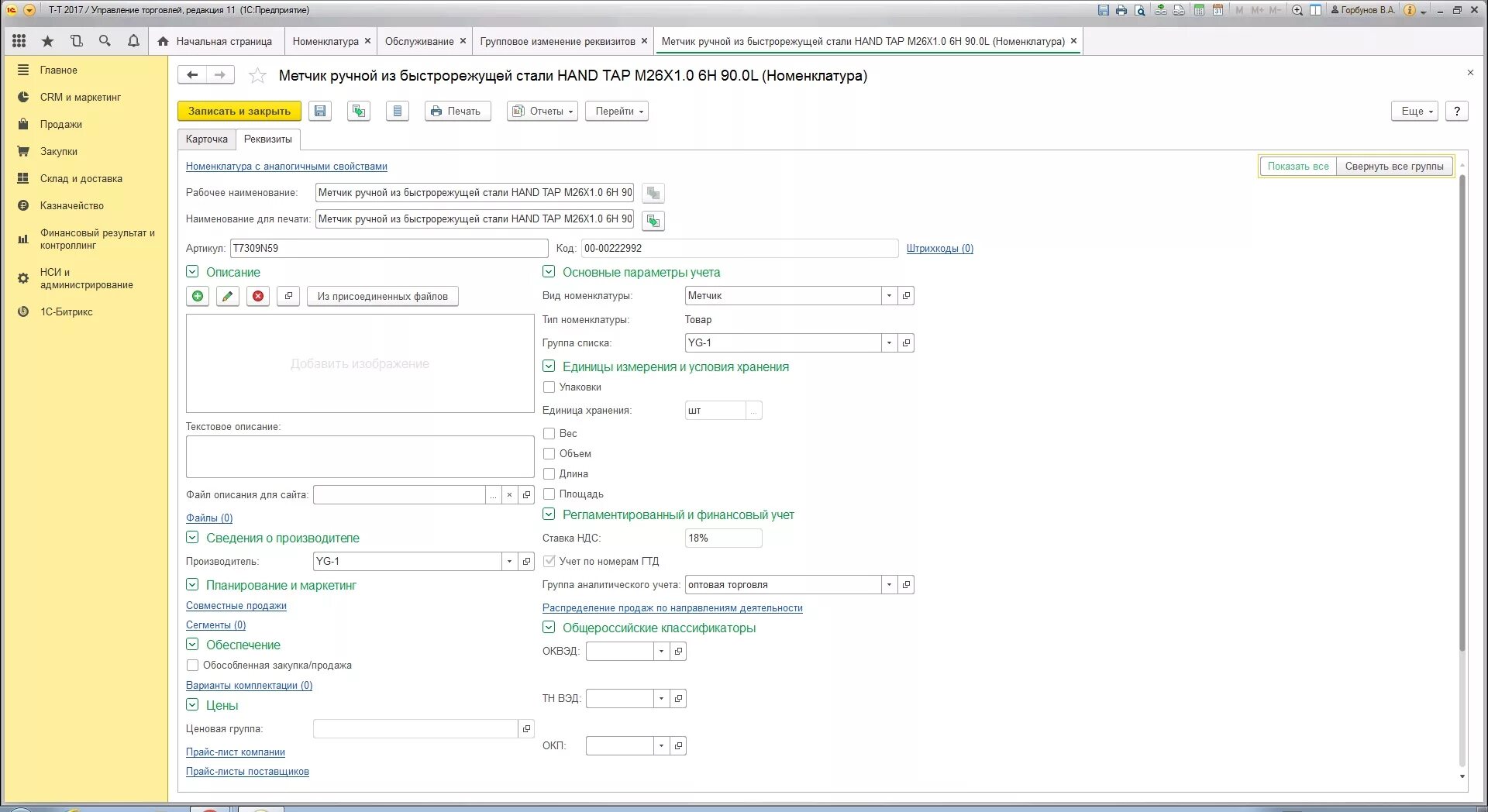
Task: Toggle Обособленная закупка/продажа checkbox
Action: (x=192, y=665)
